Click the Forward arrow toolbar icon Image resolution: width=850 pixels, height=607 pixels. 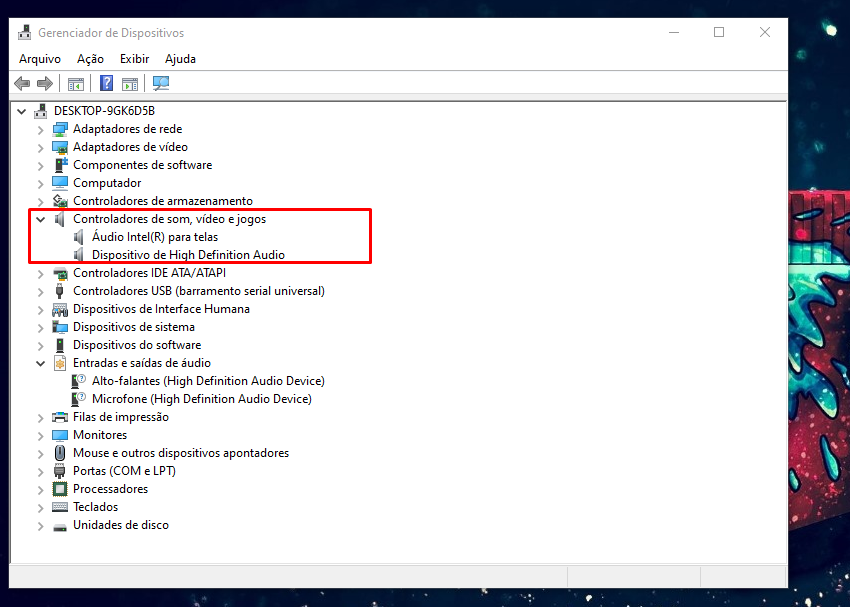[x=44, y=83]
